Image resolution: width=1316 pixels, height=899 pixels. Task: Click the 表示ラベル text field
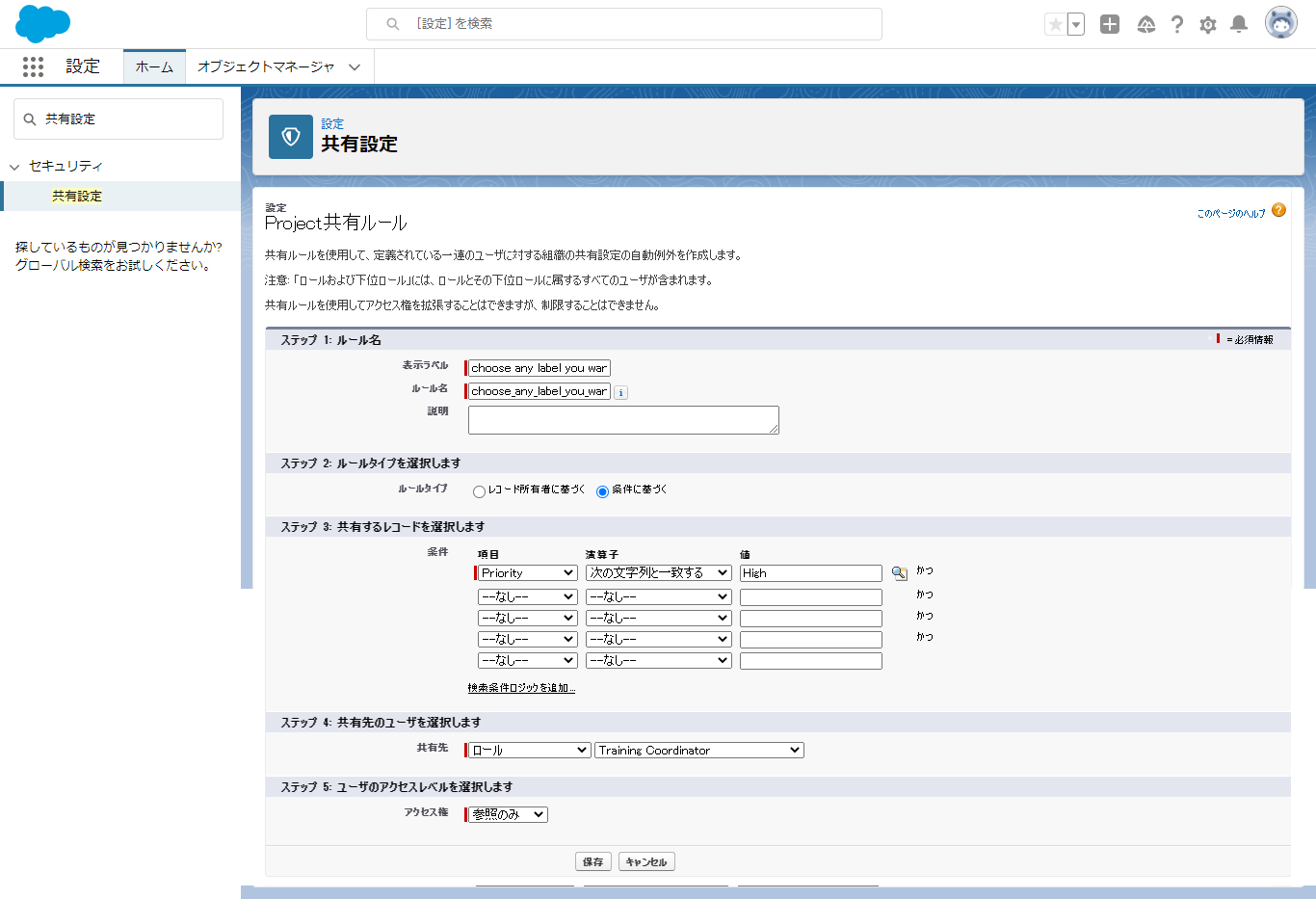tap(539, 368)
